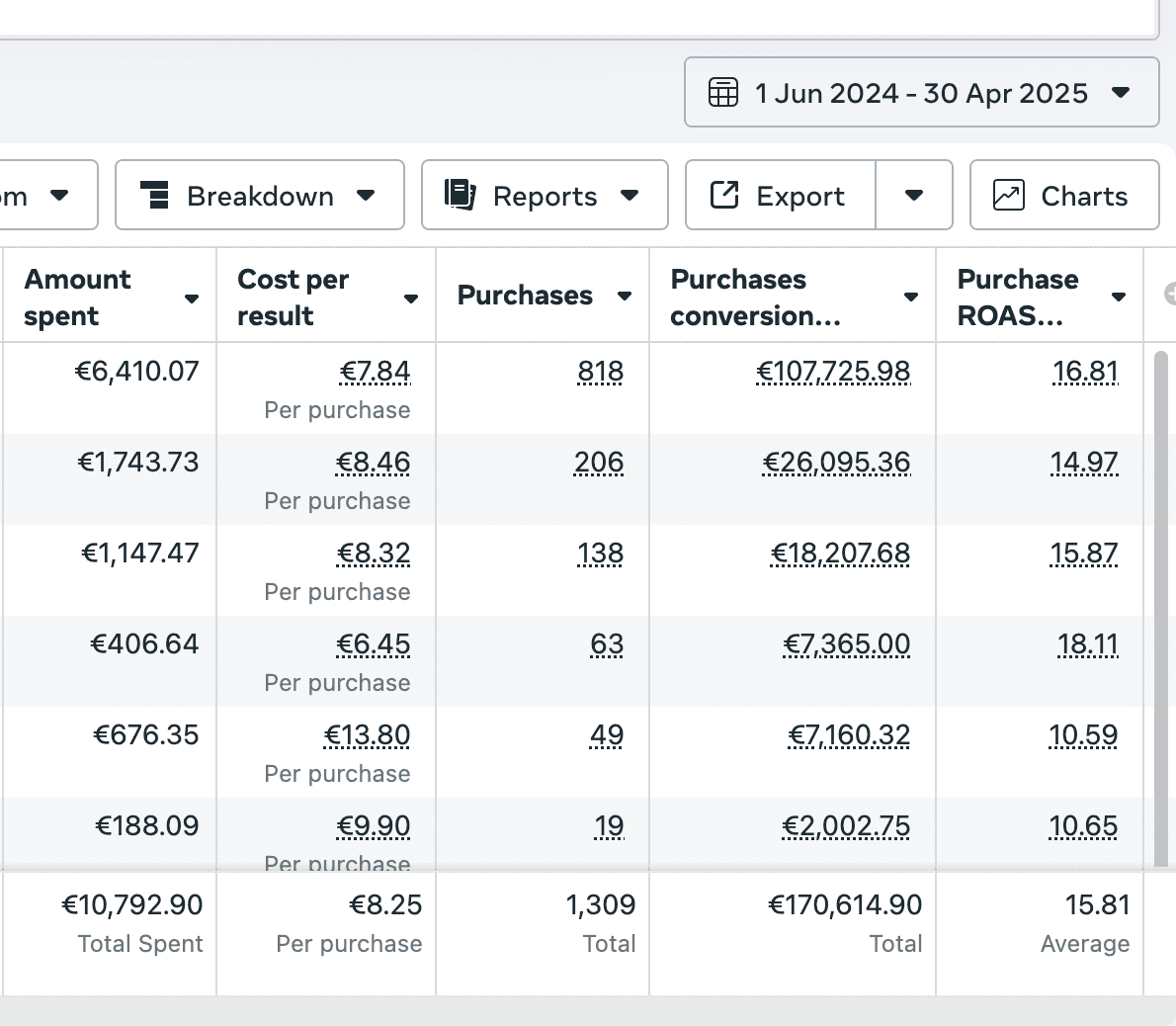Open the Reports menu
Viewport: 1176px width, 1026px height.
coord(545,196)
